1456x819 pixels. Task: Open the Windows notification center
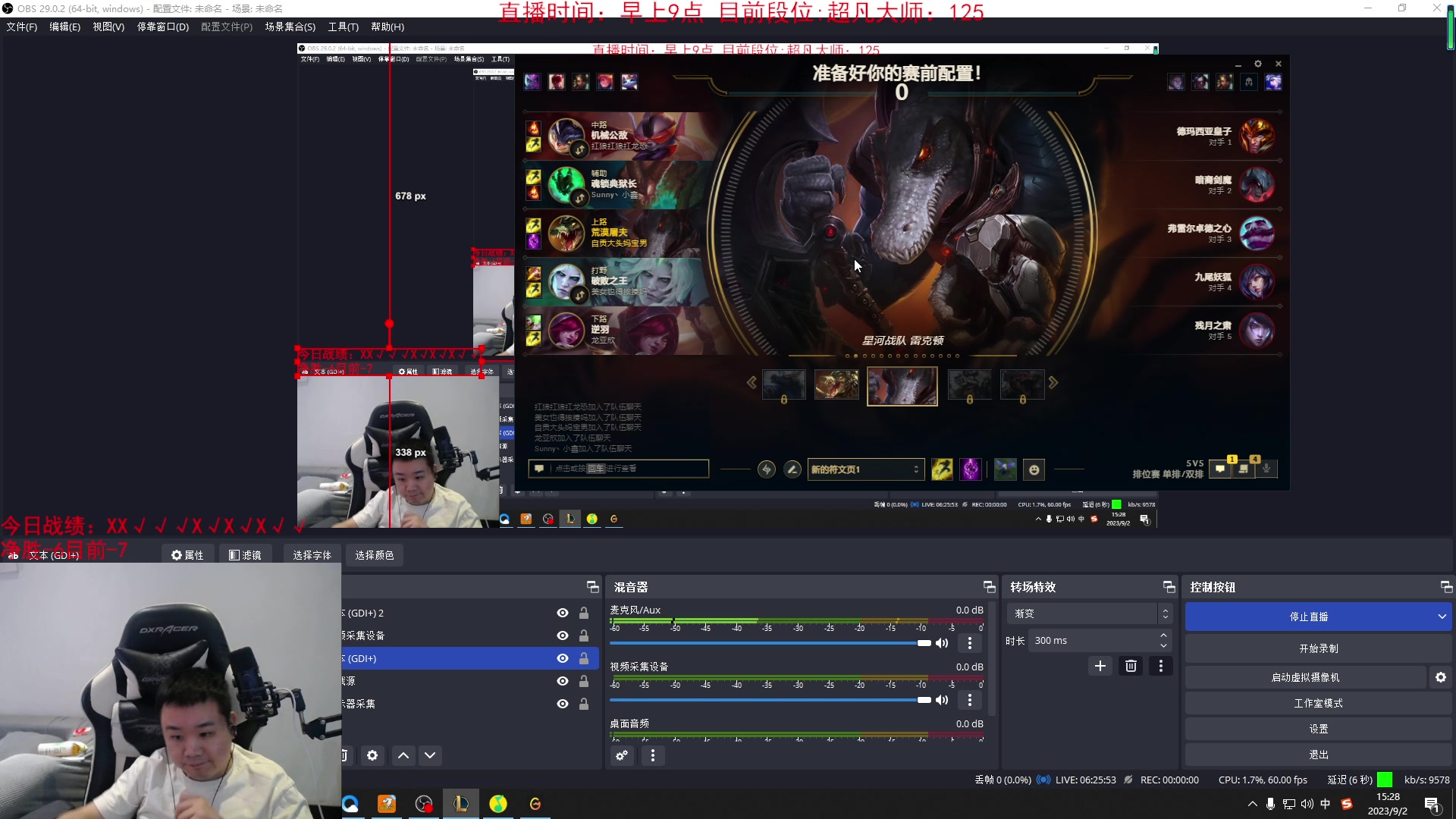[x=1432, y=805]
